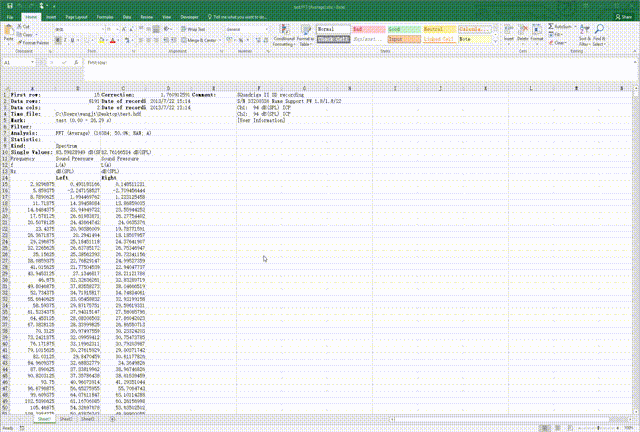Open the Merge & Center dropdown arrow
The image size is (640, 432).
pos(220,40)
